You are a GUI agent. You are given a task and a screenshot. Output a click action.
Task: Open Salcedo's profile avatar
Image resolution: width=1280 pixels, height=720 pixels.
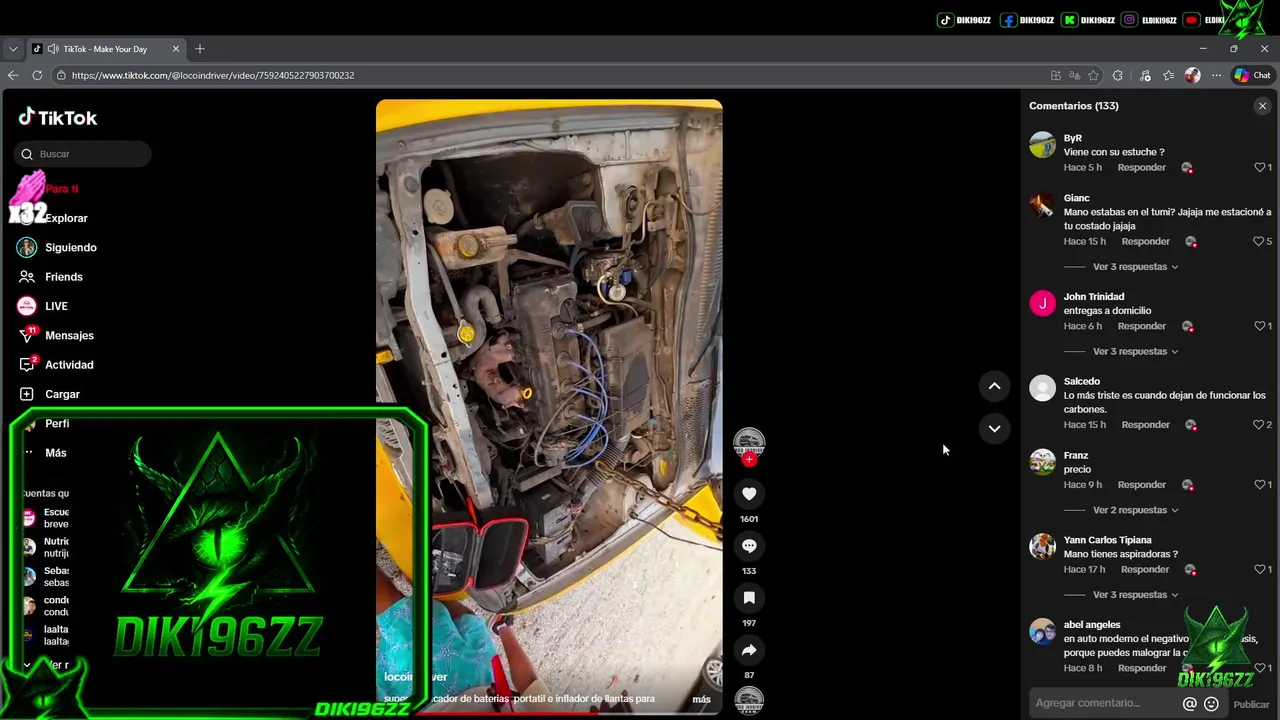click(1042, 388)
